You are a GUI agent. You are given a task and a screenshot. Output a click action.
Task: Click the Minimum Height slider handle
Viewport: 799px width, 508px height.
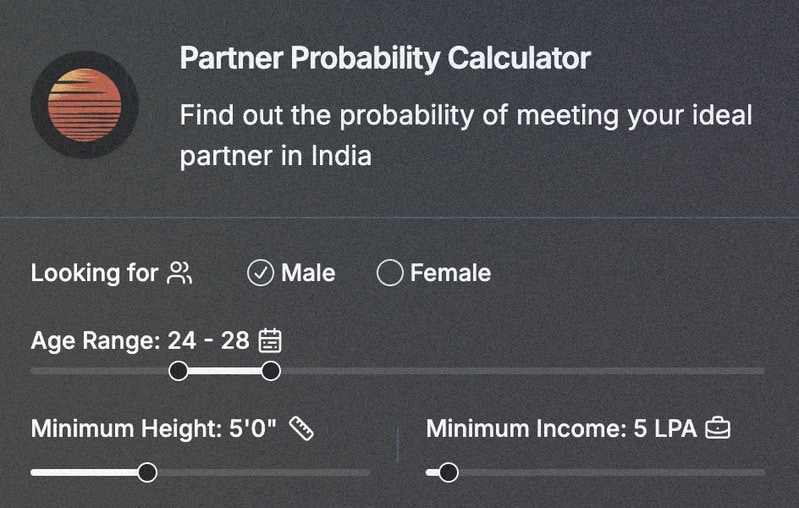tap(147, 472)
